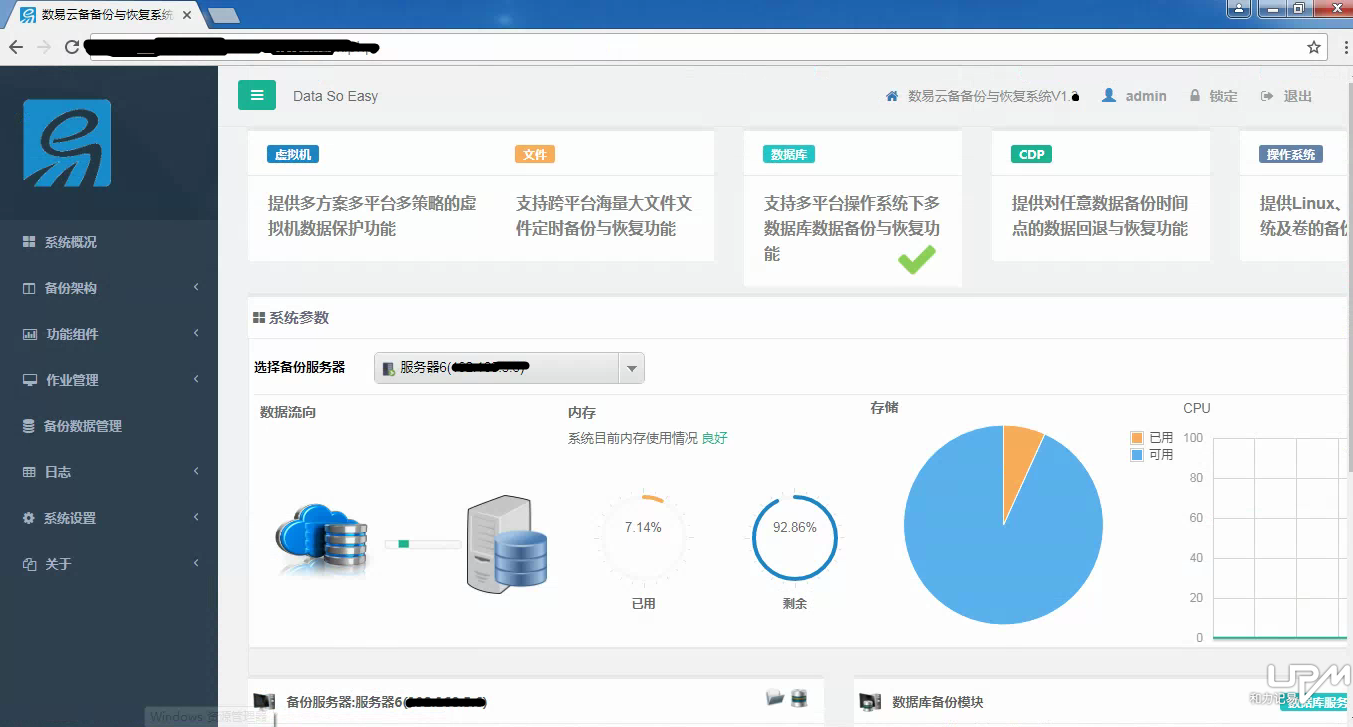Screen dimensions: 1353x727
Task: Expand the 系统设置 menu arrow
Action: coord(196,518)
